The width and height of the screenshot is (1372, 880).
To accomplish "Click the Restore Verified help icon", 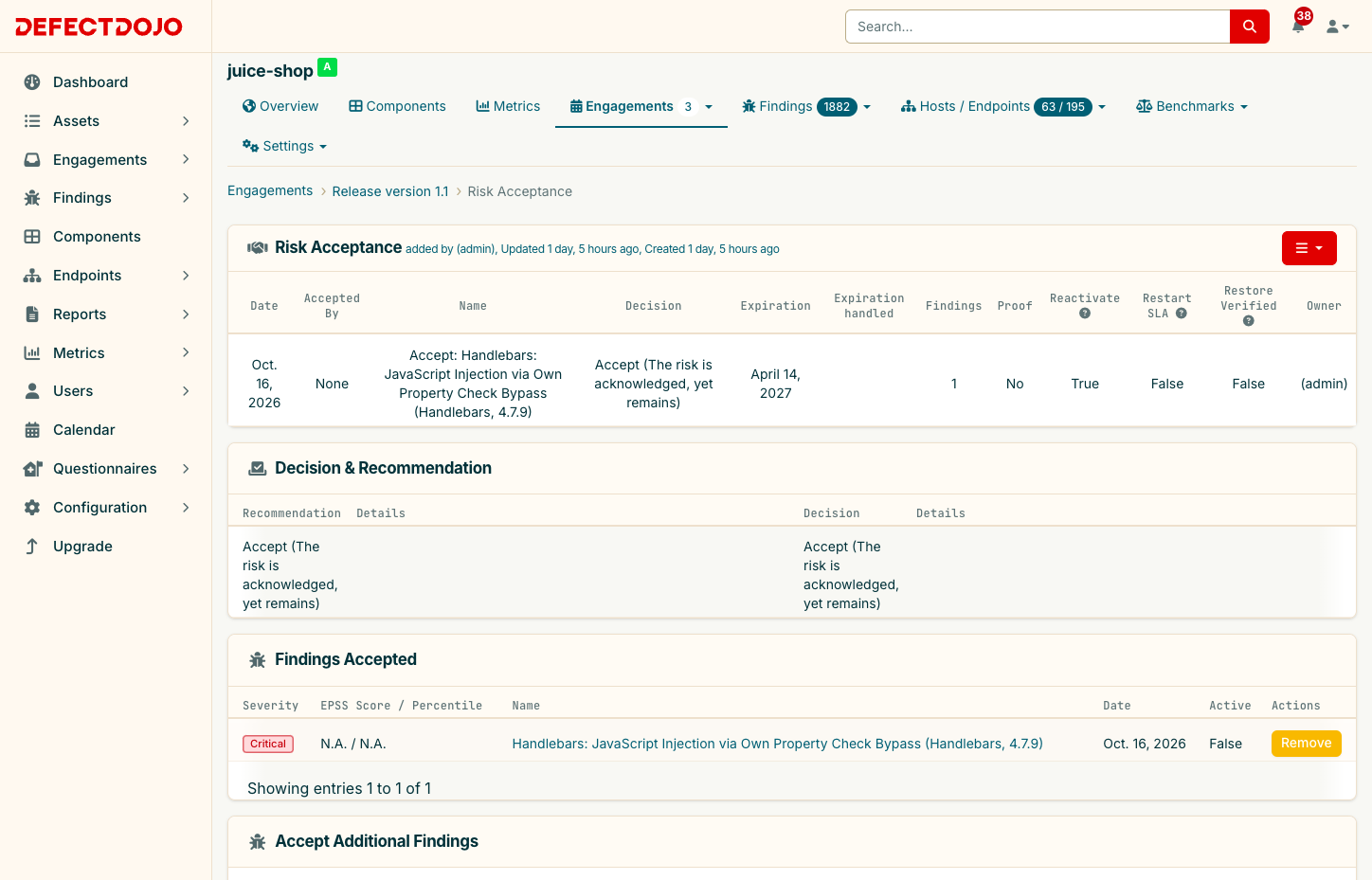I will point(1249,321).
